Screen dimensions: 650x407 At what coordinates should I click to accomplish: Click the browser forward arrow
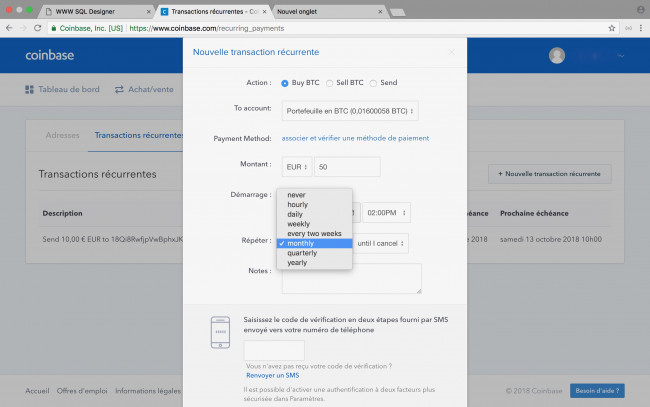[23, 28]
